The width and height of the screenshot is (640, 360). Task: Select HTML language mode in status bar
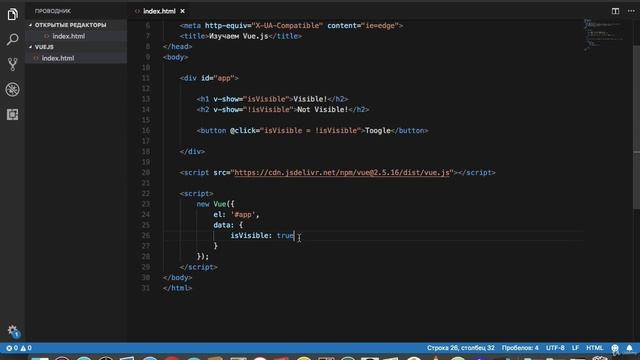(x=594, y=348)
